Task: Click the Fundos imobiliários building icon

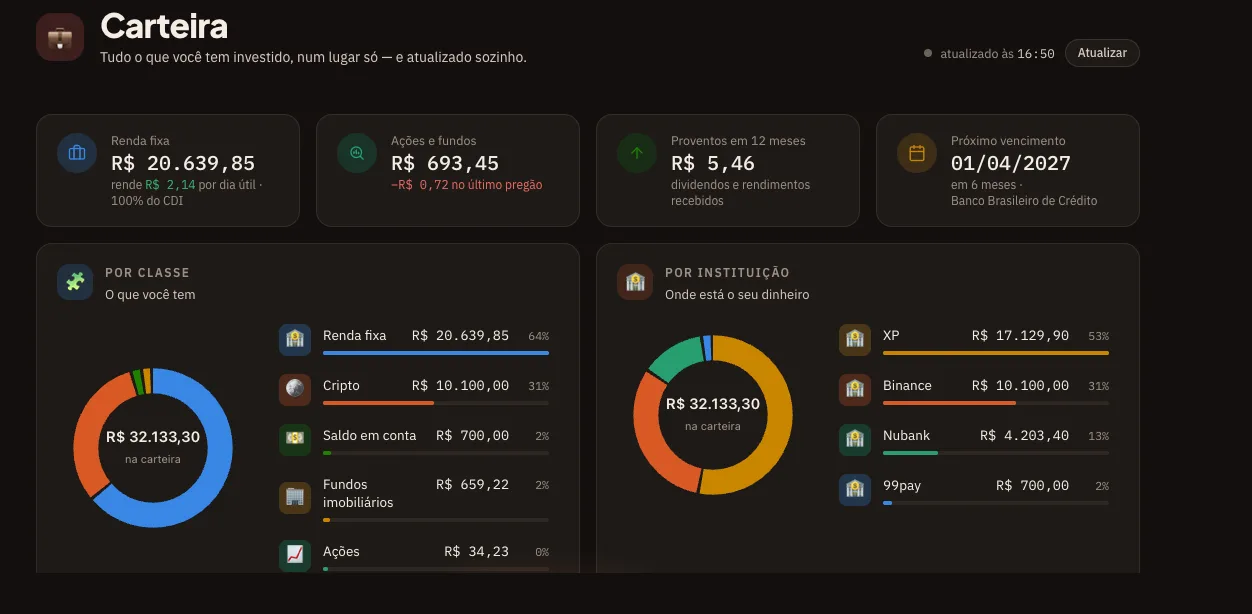Action: point(295,497)
